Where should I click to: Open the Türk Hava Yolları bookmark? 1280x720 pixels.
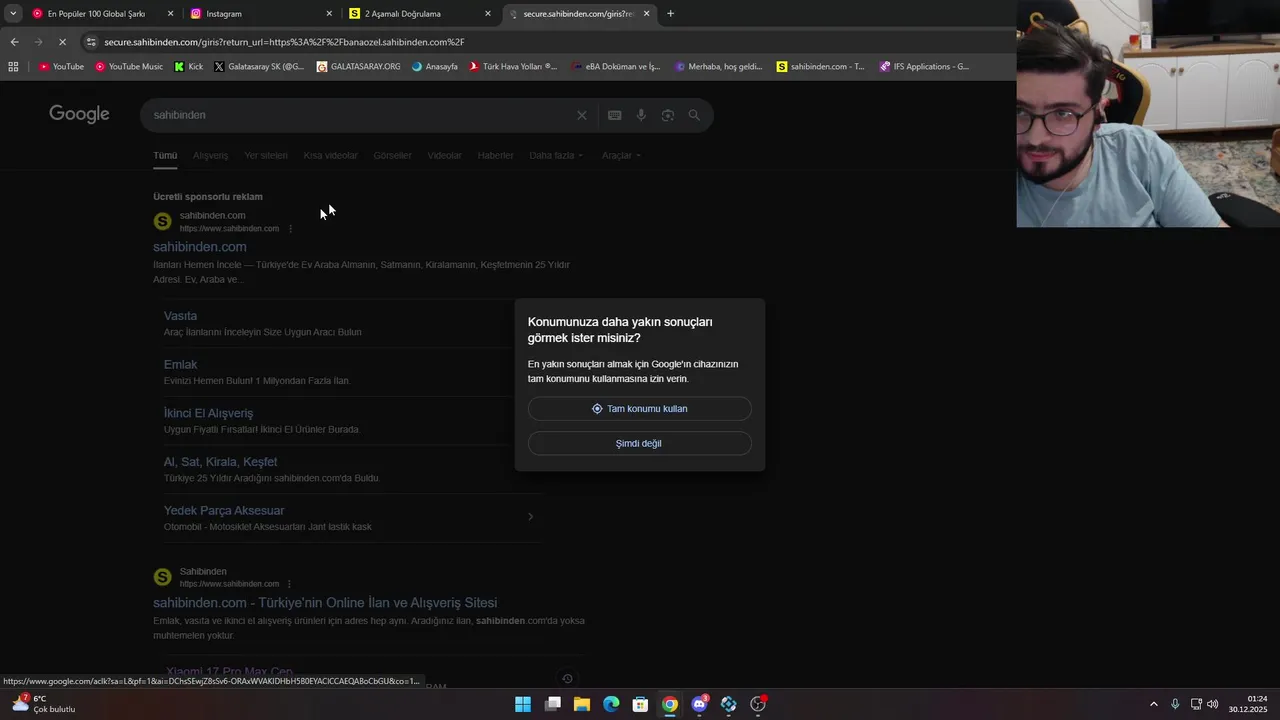(x=513, y=67)
